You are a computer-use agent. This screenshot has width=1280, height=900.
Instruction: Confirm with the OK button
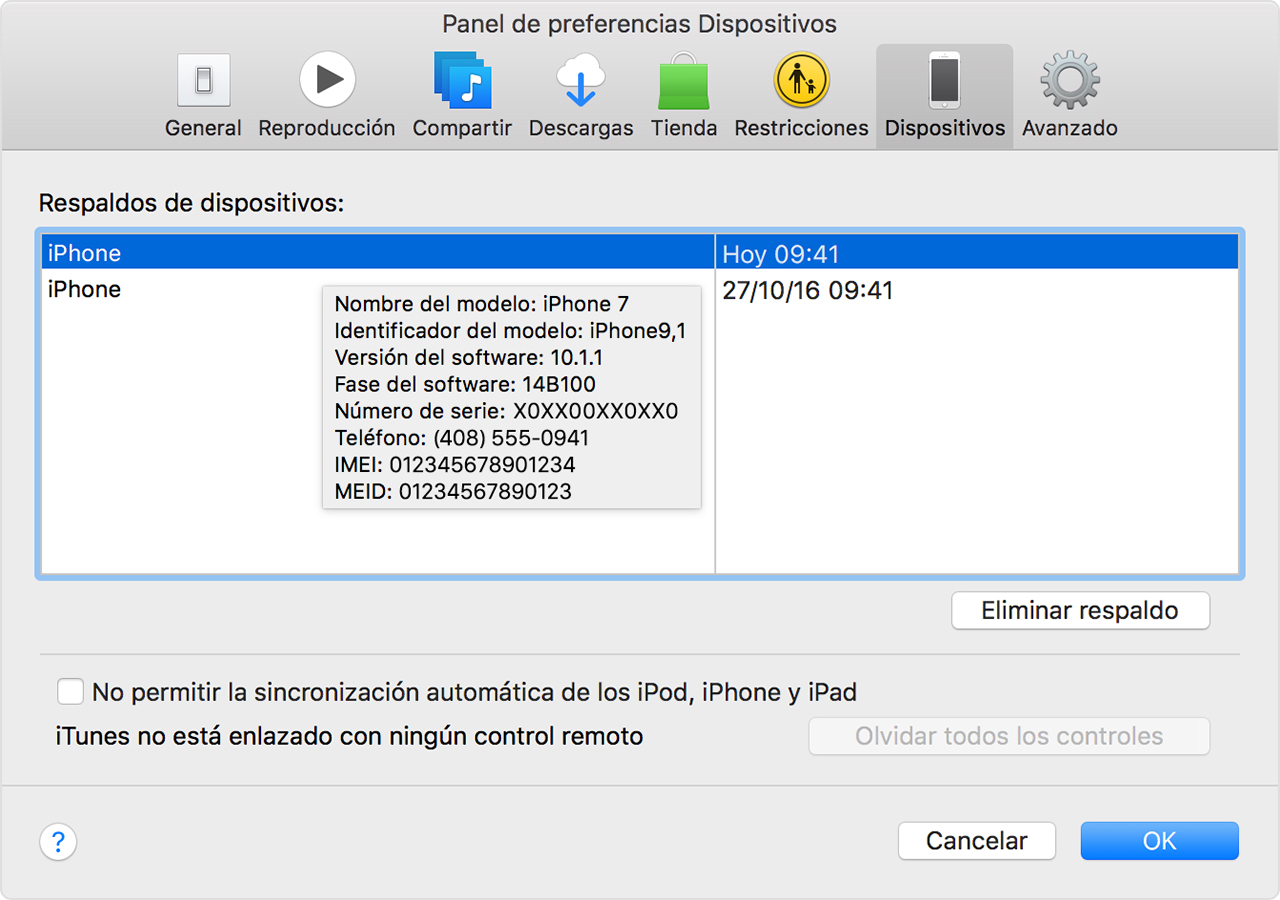(x=1160, y=841)
